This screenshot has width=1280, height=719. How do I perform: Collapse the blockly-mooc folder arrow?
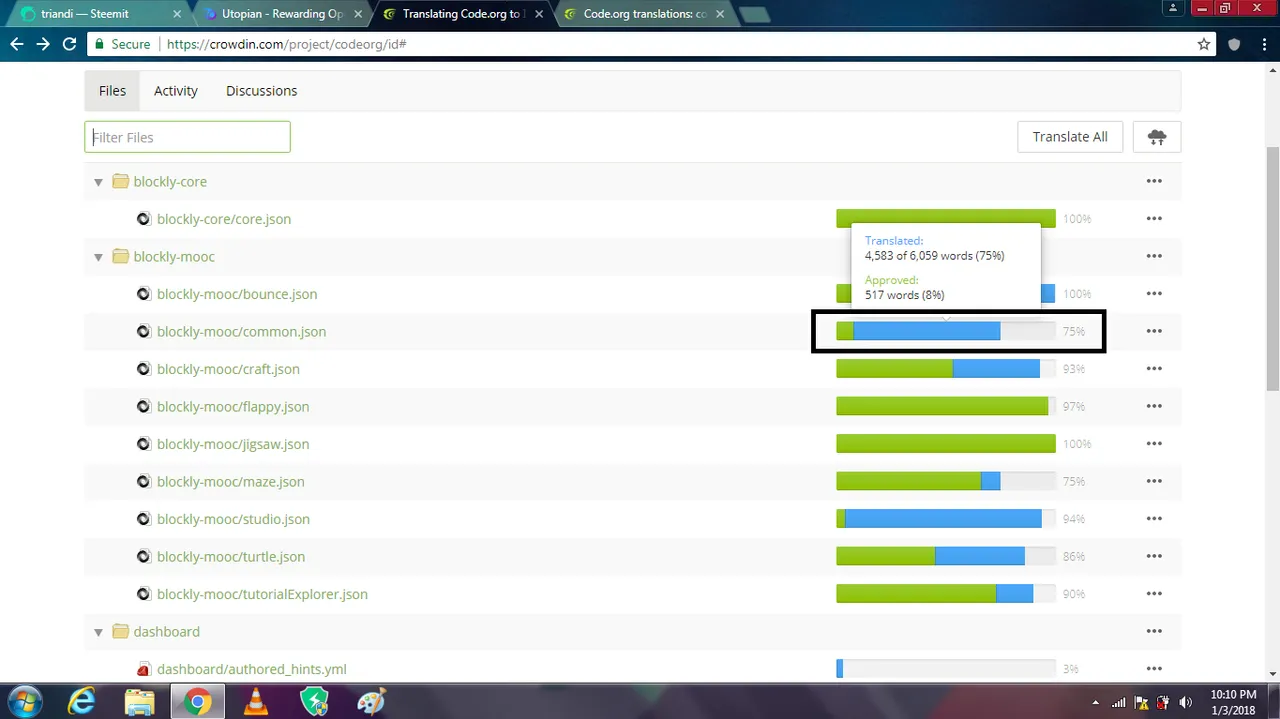coord(98,257)
